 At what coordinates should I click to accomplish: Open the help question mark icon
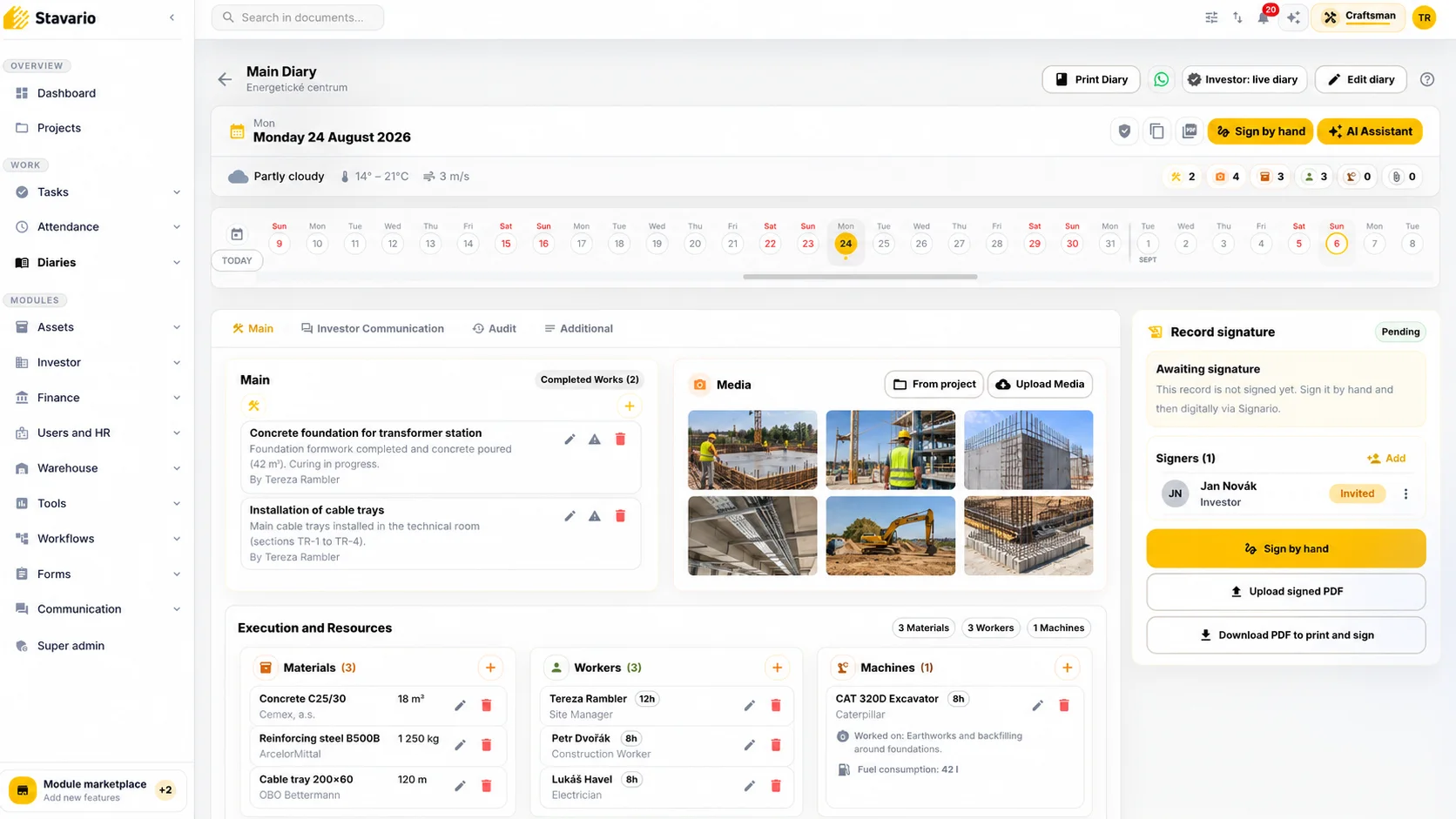pos(1426,79)
